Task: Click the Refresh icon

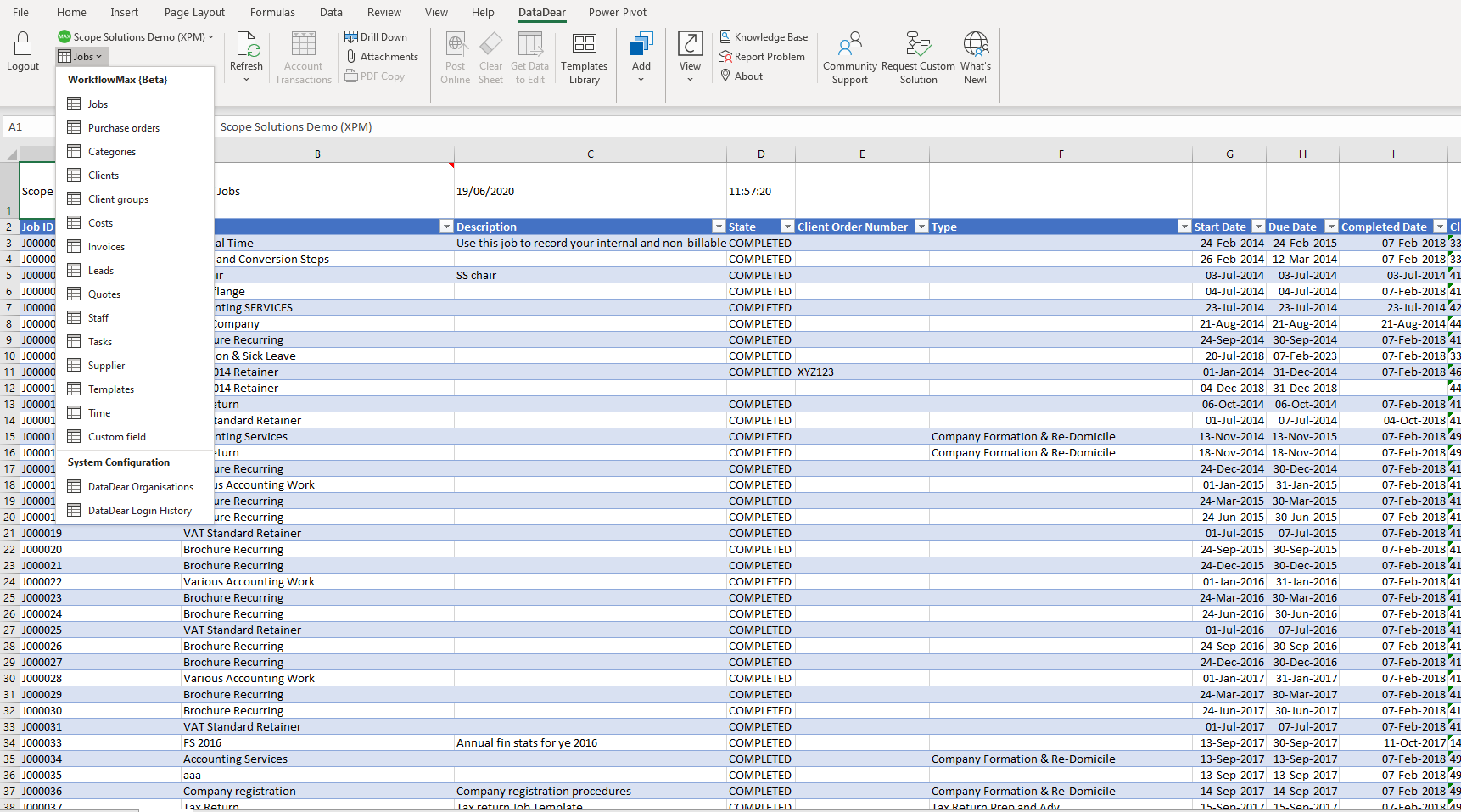Action: pyautogui.click(x=247, y=44)
